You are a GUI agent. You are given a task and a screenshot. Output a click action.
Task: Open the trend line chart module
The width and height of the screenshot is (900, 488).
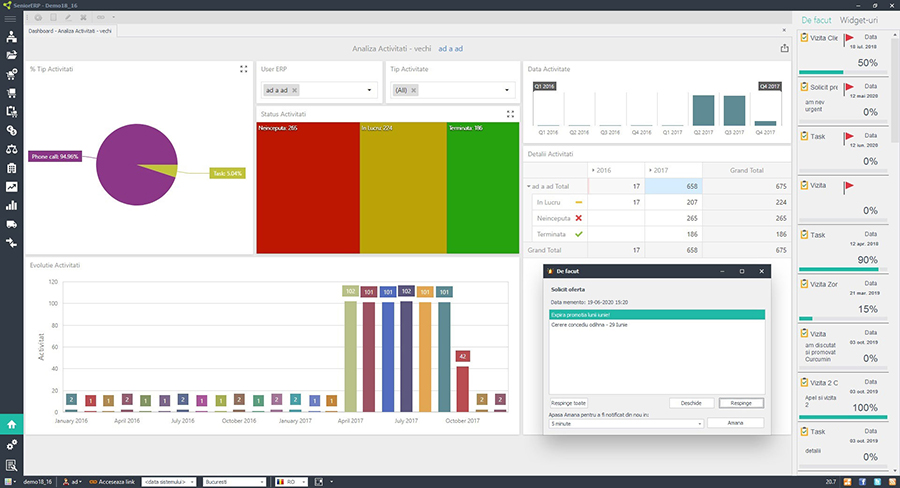[x=11, y=187]
